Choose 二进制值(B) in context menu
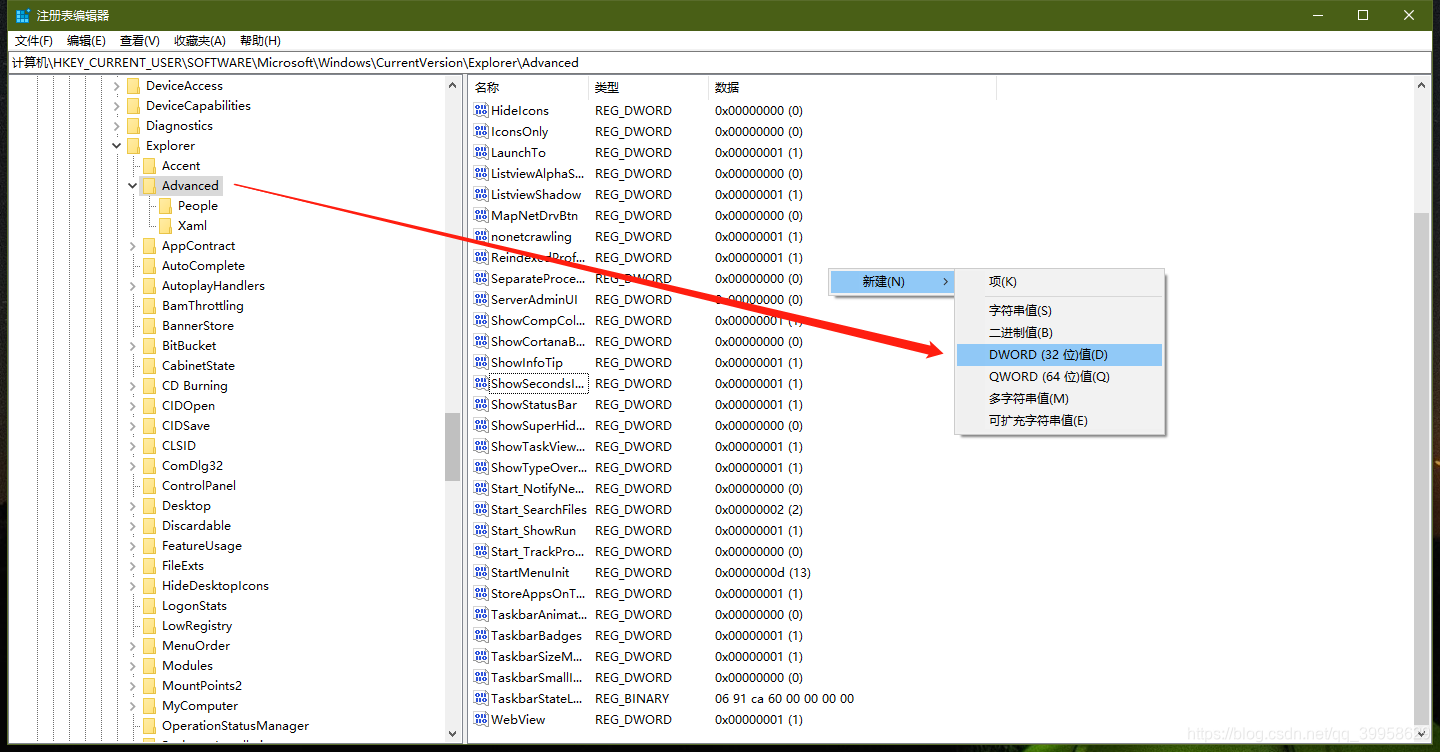 [x=1060, y=333]
